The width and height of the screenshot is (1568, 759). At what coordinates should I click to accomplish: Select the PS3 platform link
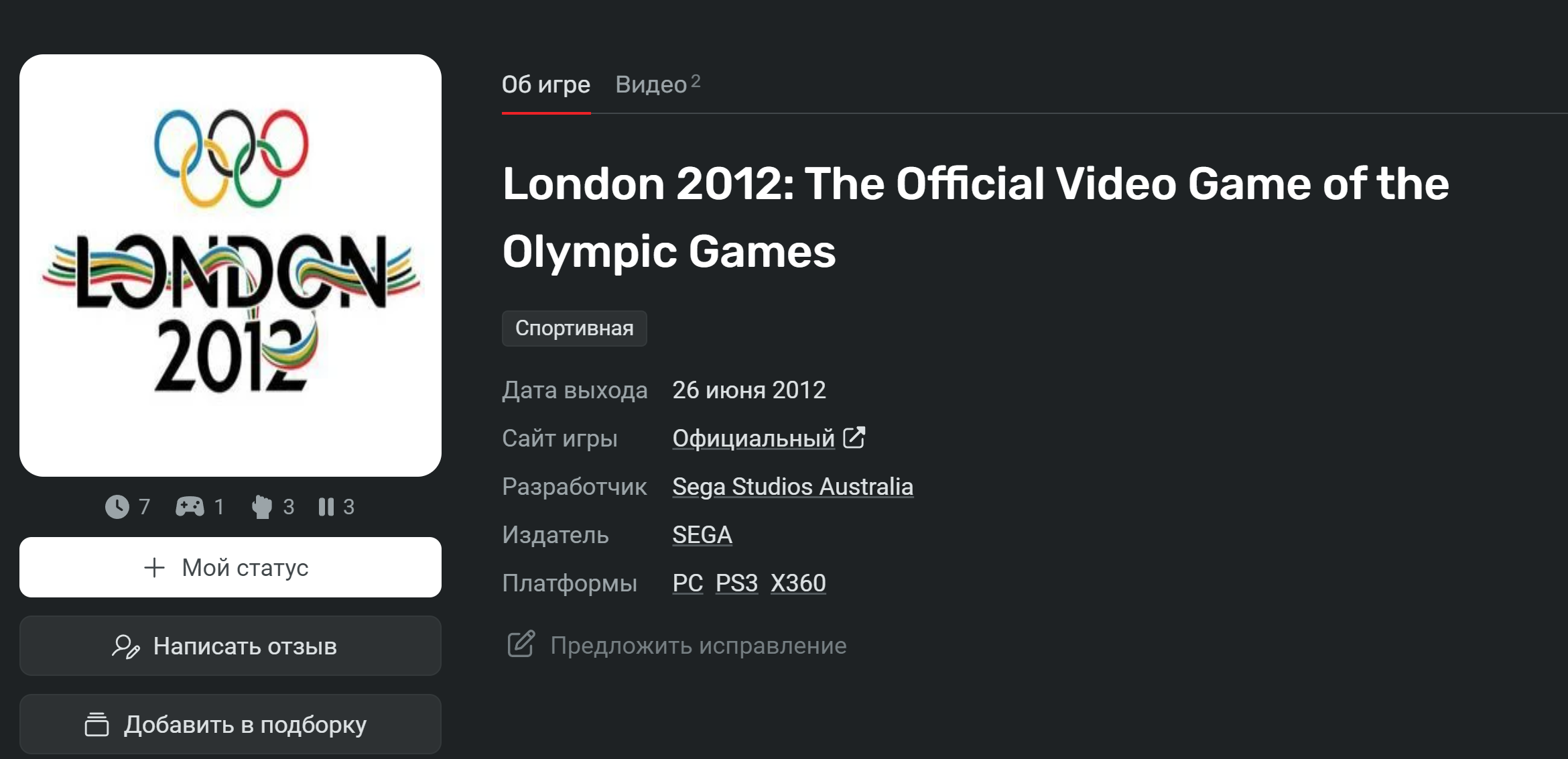click(736, 583)
